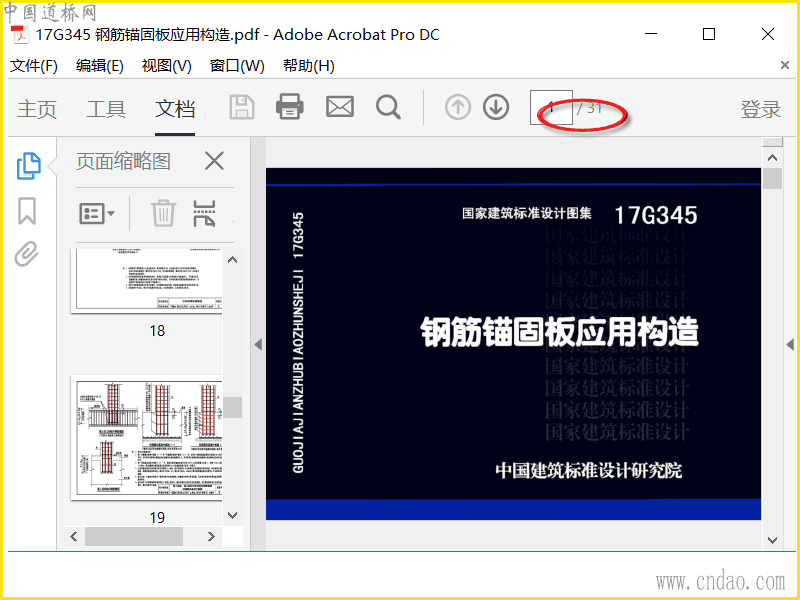The width and height of the screenshot is (800, 600).
Task: Click document view scroll up arrow
Action: point(772,158)
